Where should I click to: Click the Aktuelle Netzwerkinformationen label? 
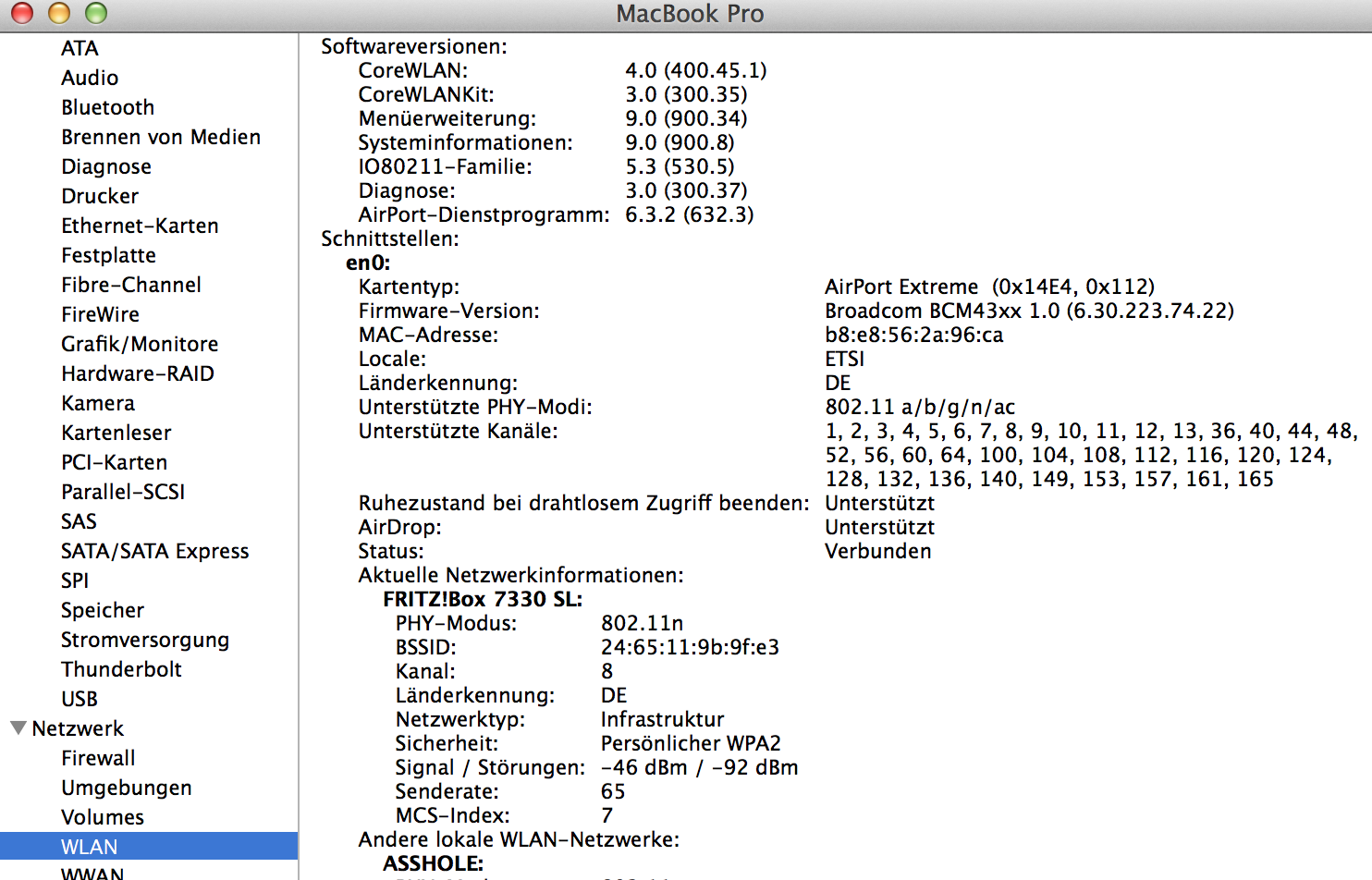point(521,575)
